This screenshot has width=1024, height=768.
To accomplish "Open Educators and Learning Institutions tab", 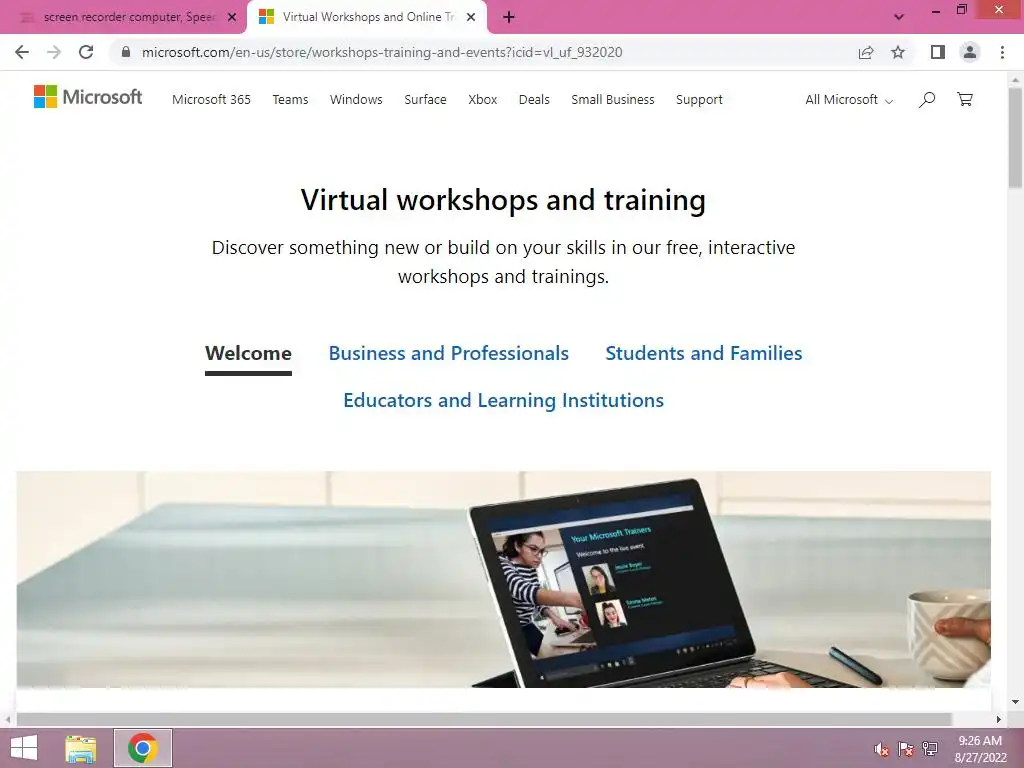I will (504, 400).
